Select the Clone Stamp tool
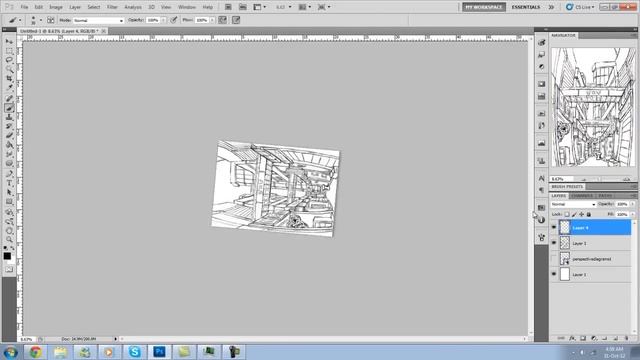This screenshot has width=640, height=360. pyautogui.click(x=9, y=117)
